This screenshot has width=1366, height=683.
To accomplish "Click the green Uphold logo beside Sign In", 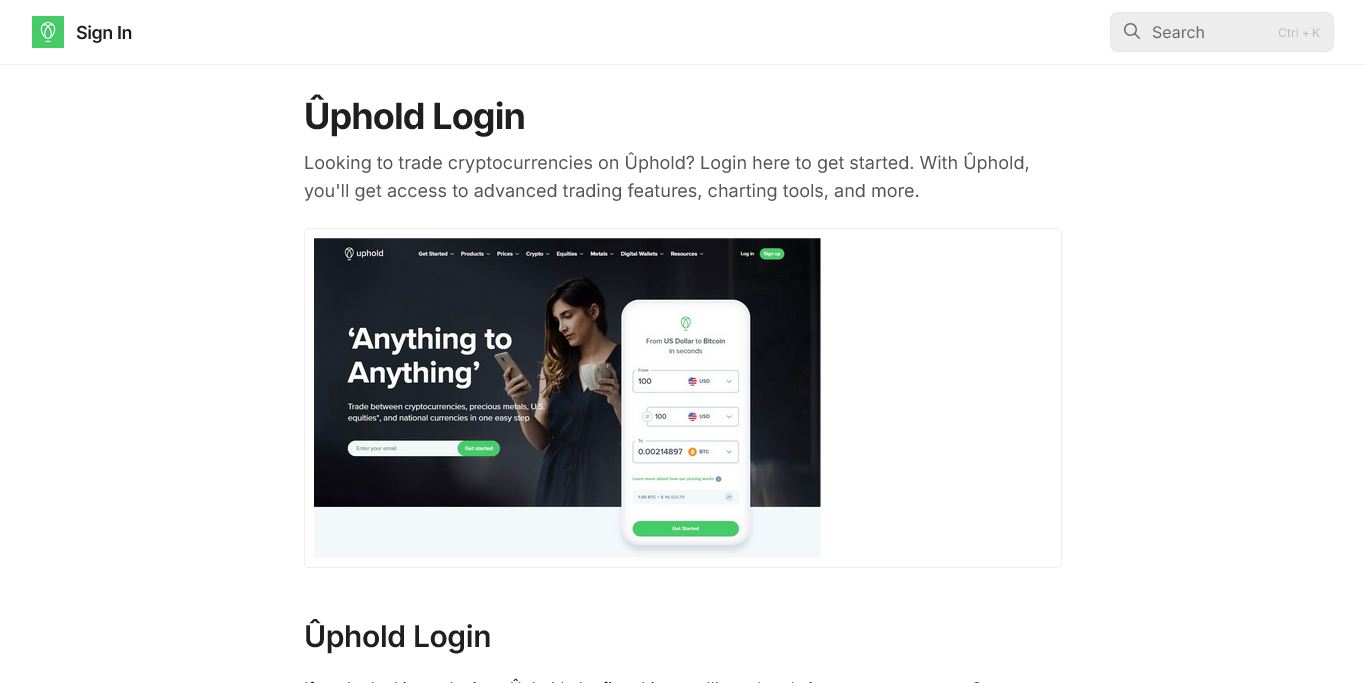I will (48, 32).
